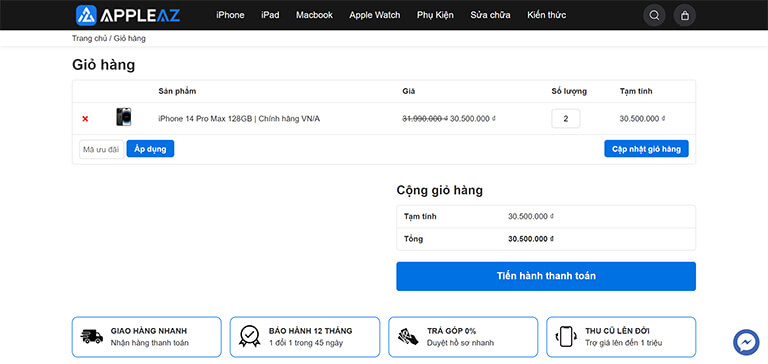The image size is (768, 364).
Task: Click Trang chủ breadcrumb link
Action: 90,38
